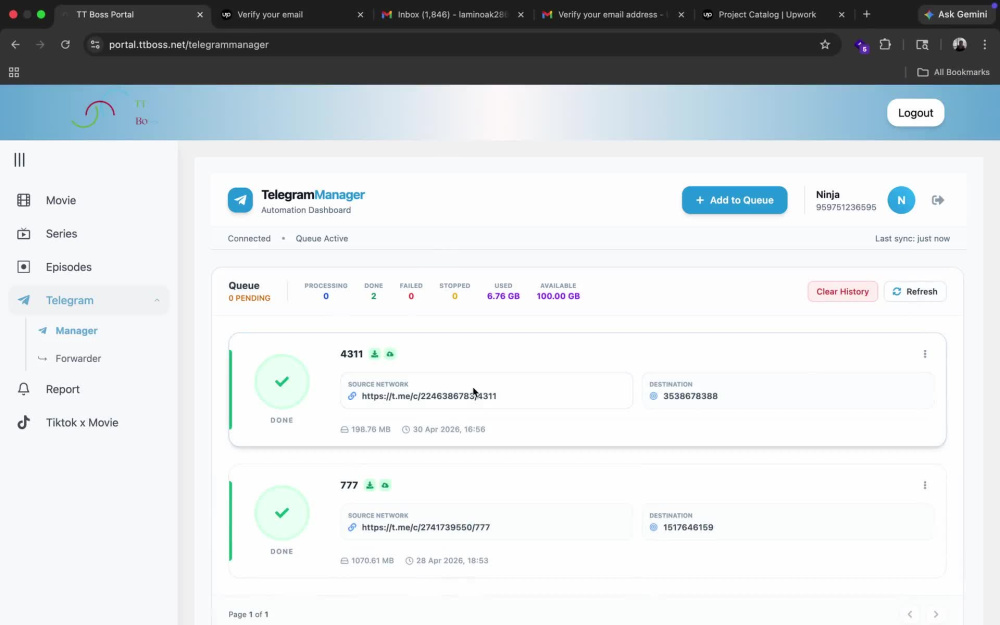Open the browser extensions puzzle icon
This screenshot has height=625, width=1000.
tap(885, 45)
